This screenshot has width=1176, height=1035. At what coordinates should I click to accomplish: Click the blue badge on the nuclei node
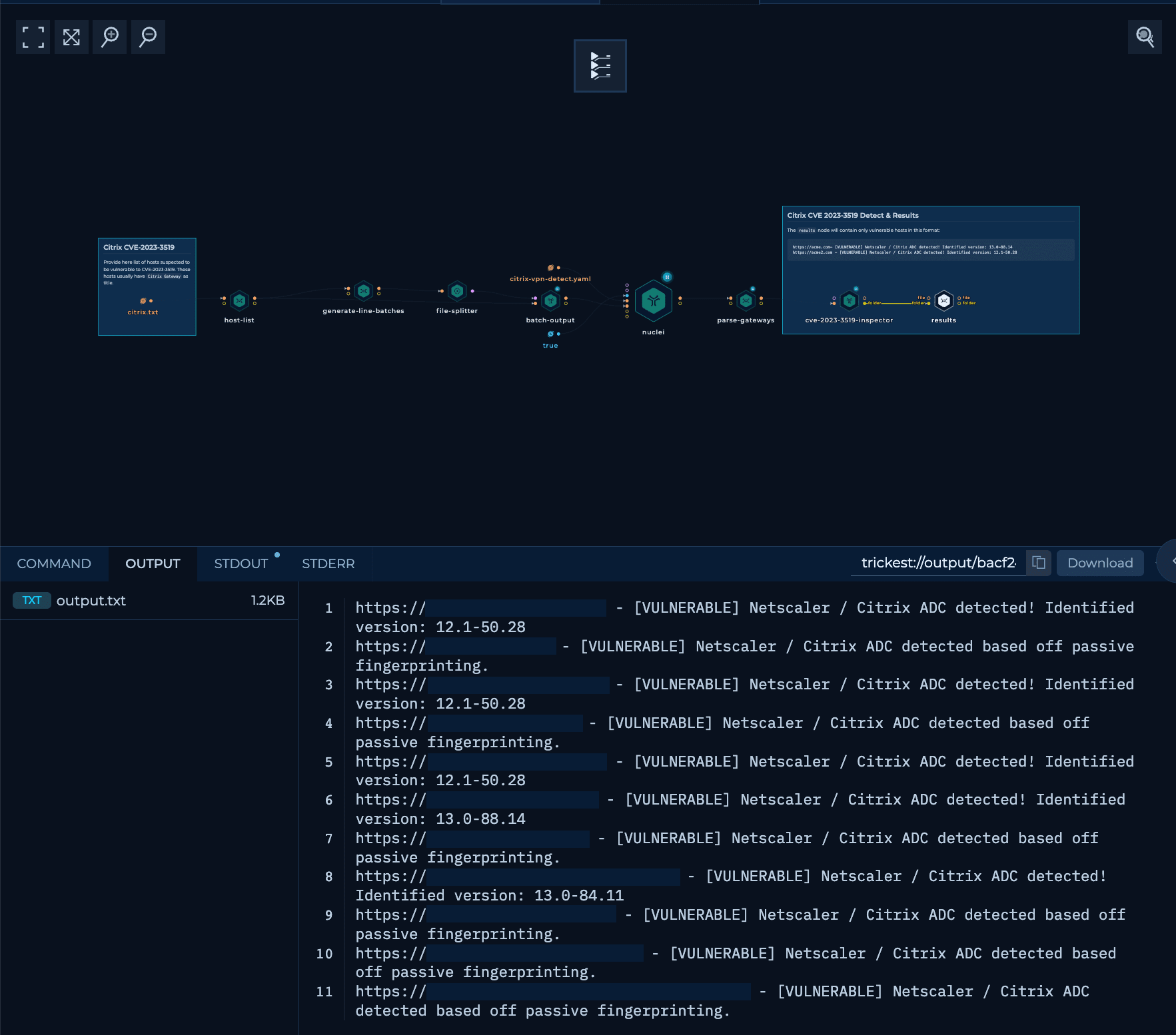point(667,277)
